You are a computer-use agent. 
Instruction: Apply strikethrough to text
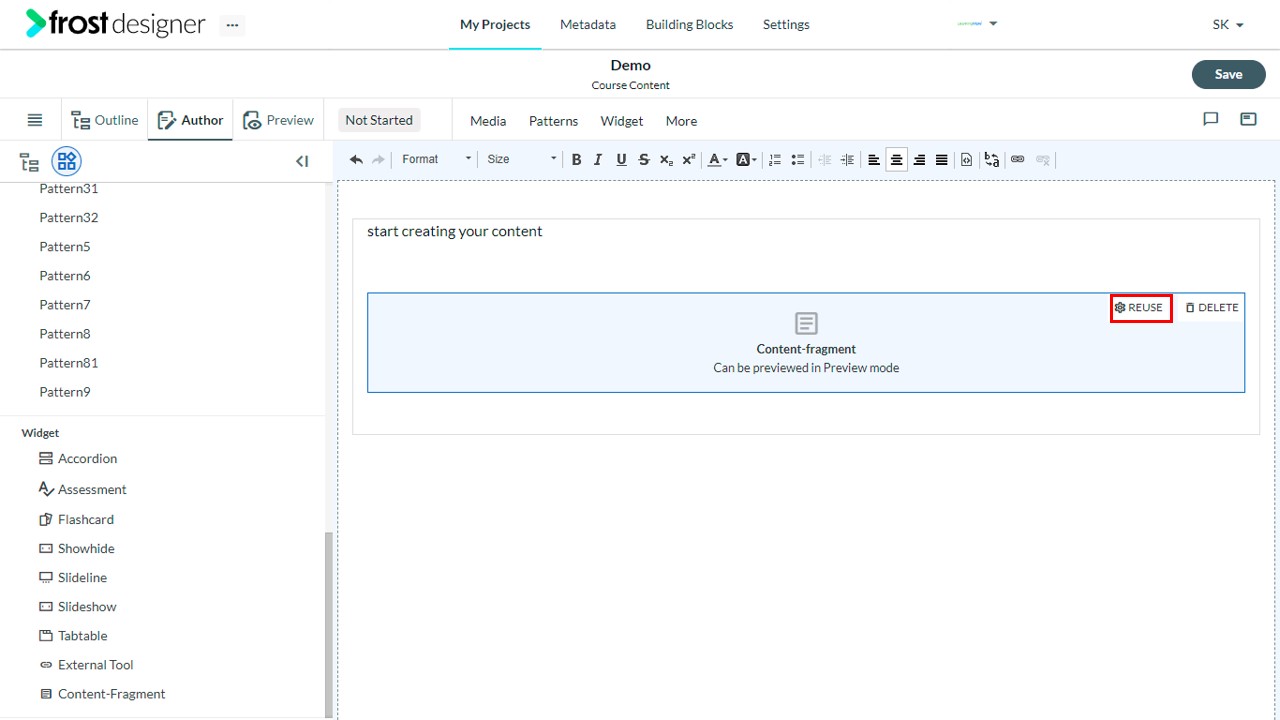[x=644, y=159]
